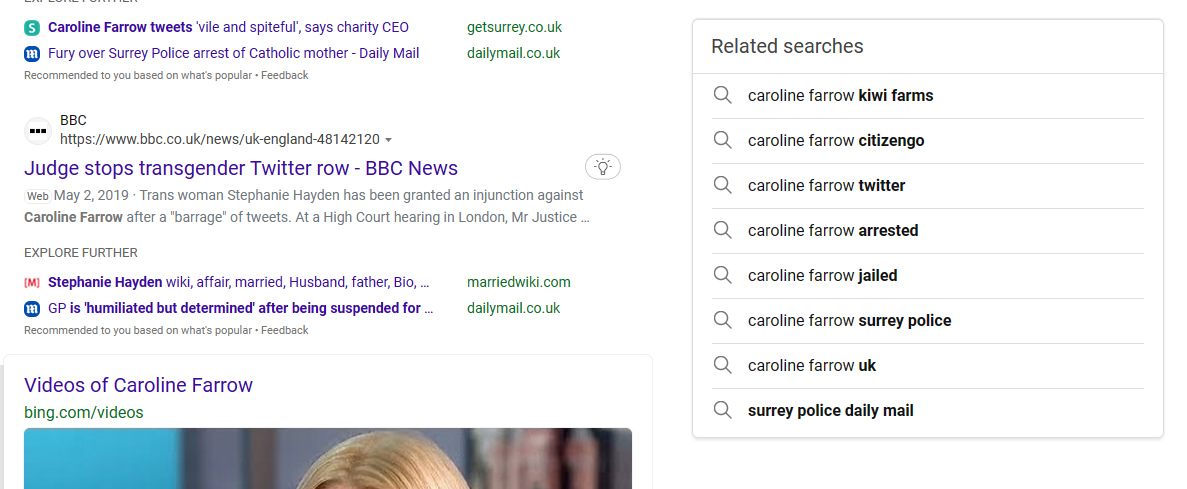Click search icon beside 'caroline farrow jailed'
The image size is (1187, 489).
(723, 276)
